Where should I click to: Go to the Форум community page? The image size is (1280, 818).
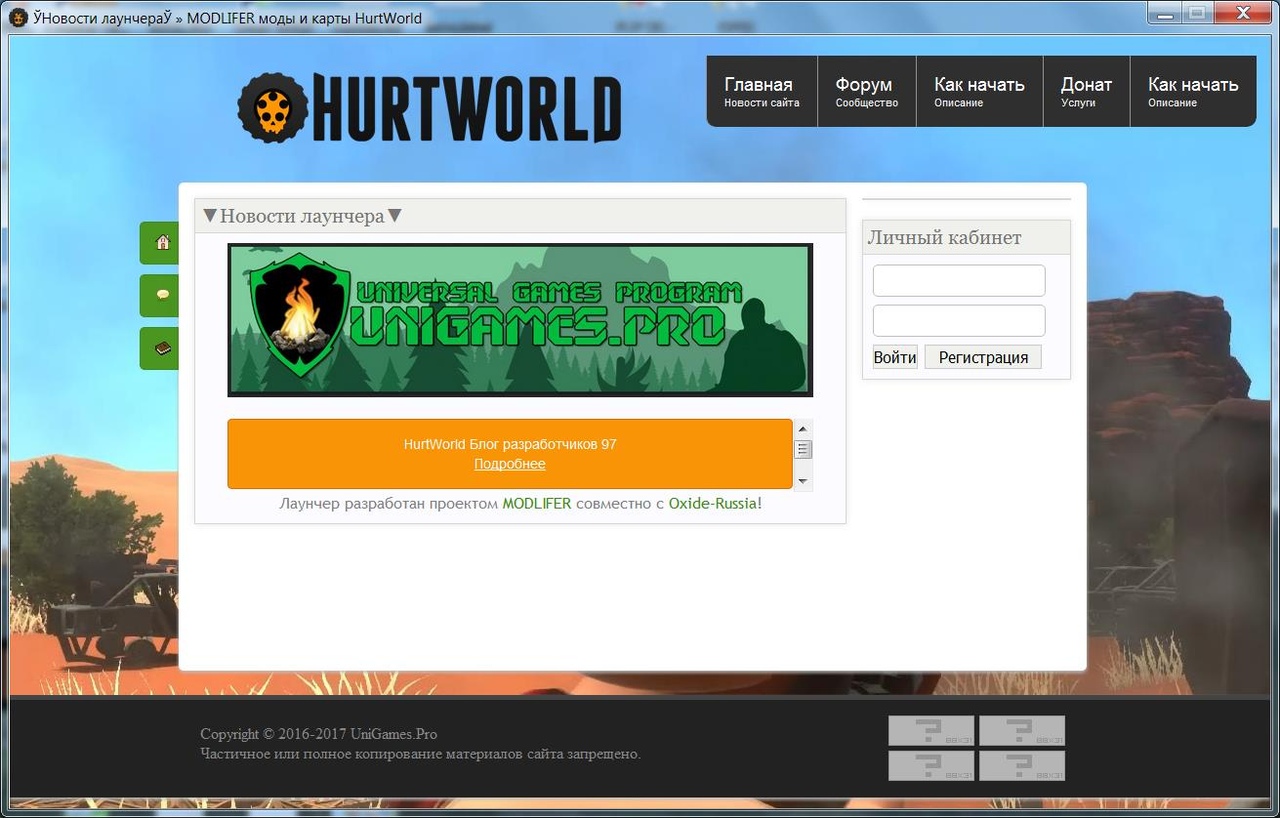866,91
